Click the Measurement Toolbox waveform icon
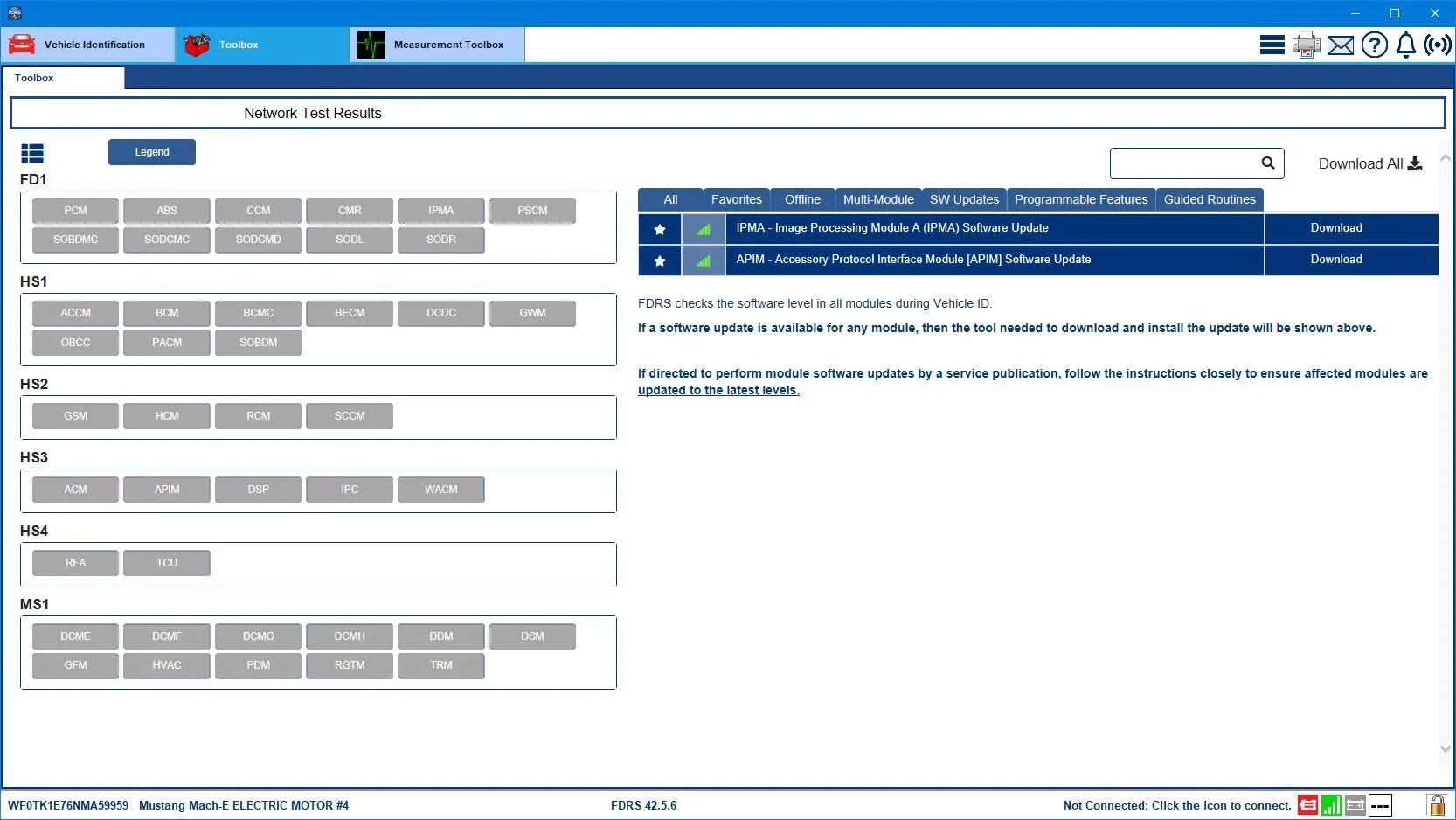Screen dimensions: 1456x820 [x=371, y=45]
